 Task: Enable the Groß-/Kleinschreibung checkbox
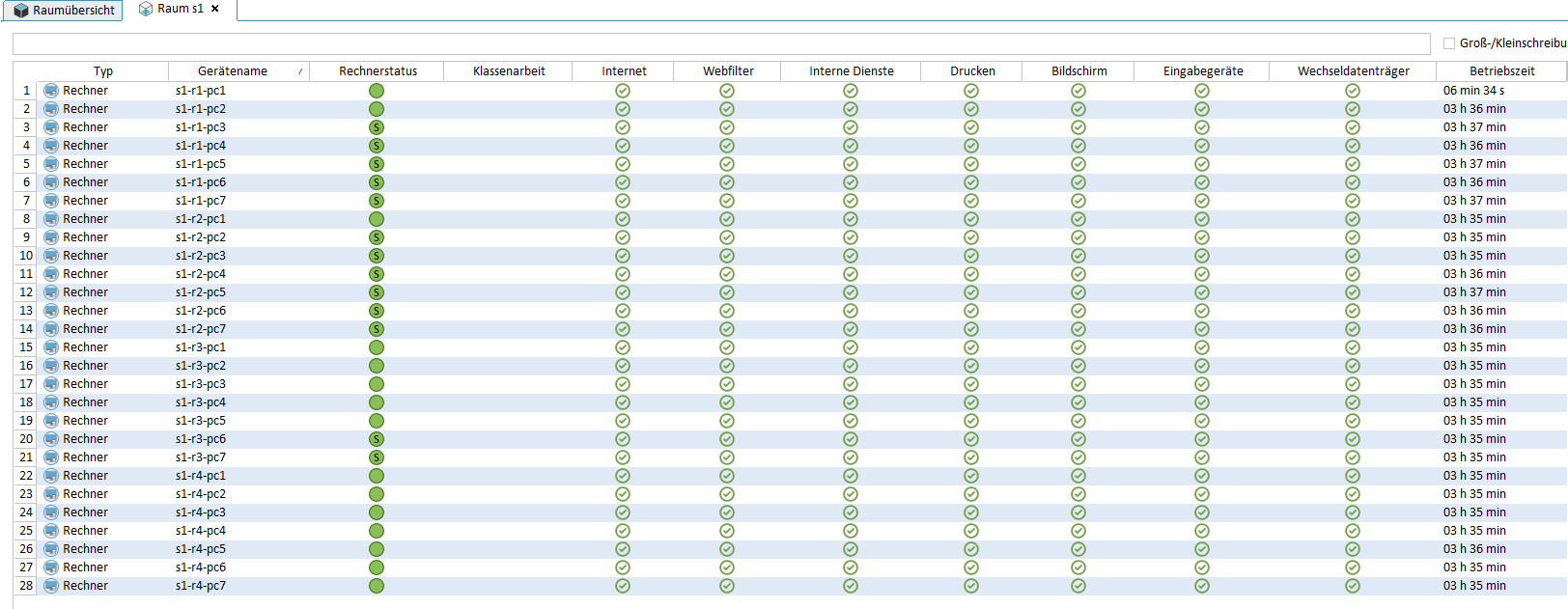pyautogui.click(x=1449, y=43)
